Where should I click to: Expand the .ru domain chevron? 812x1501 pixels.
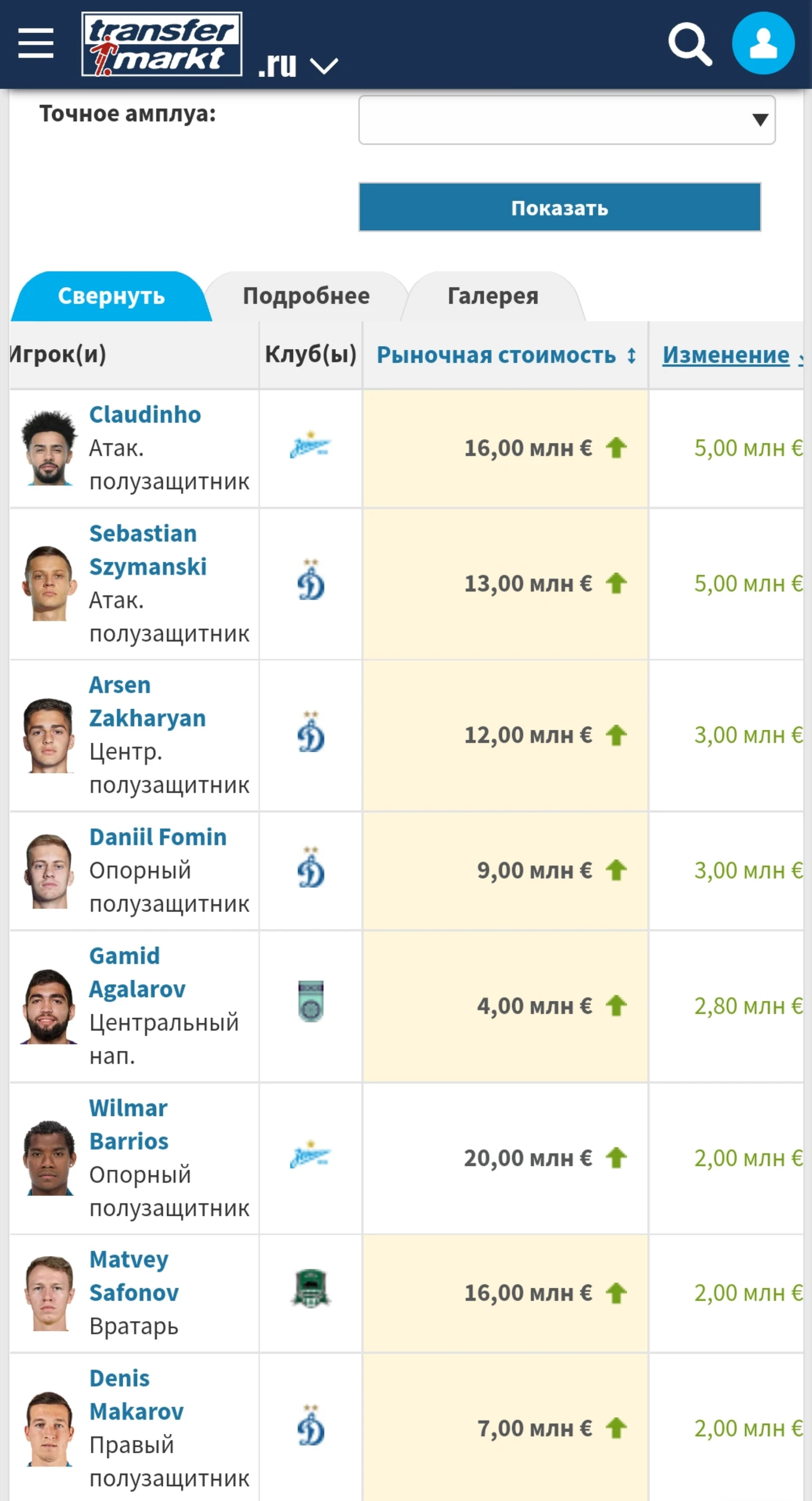pyautogui.click(x=324, y=65)
